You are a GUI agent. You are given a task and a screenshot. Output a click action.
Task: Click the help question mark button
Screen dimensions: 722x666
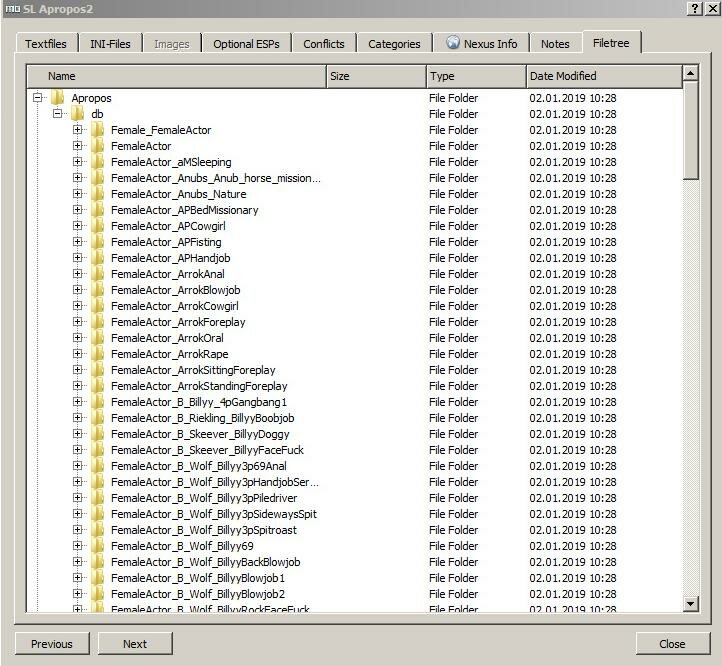694,8
